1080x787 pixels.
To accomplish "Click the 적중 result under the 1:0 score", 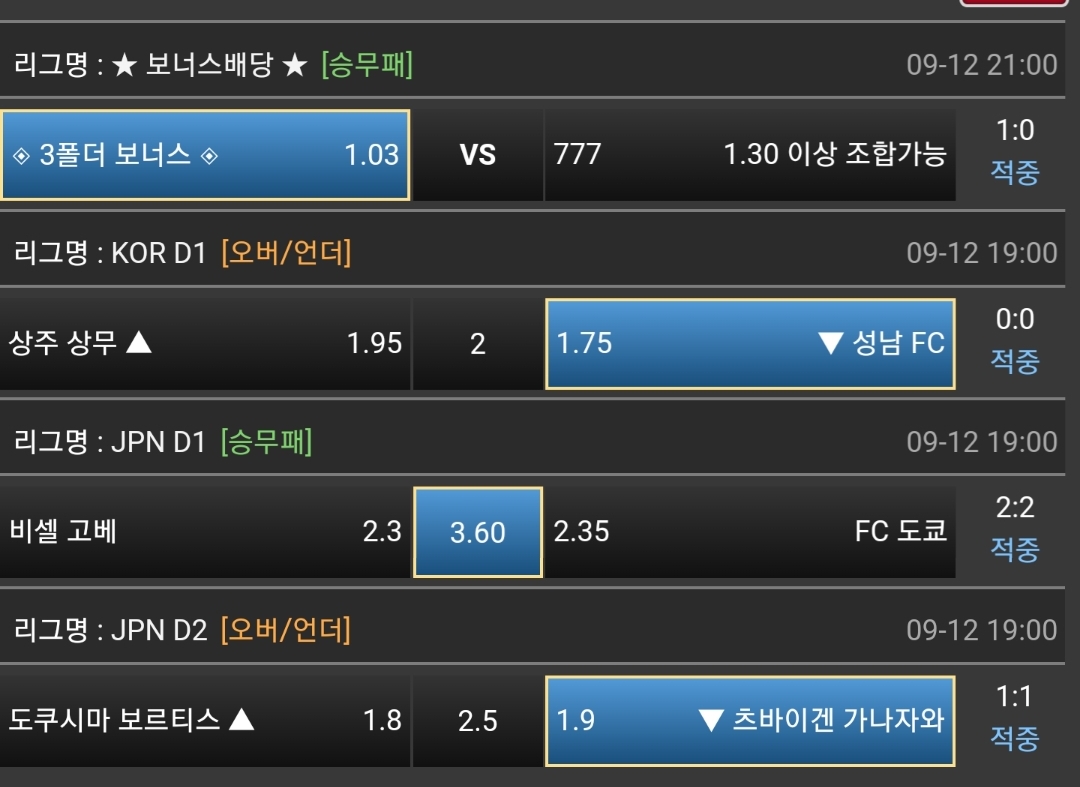I will (1015, 173).
